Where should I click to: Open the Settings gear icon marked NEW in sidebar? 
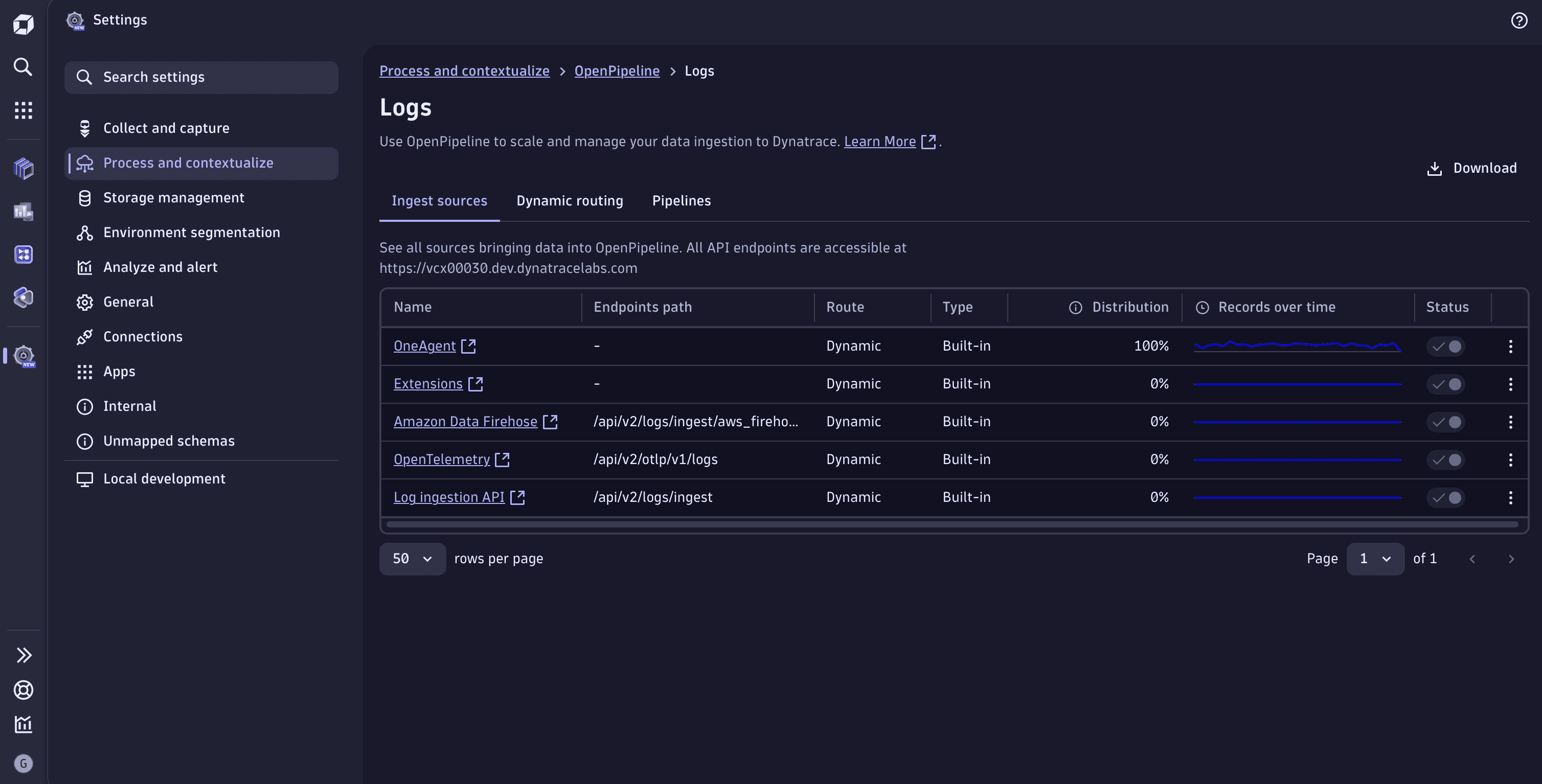click(x=22, y=357)
